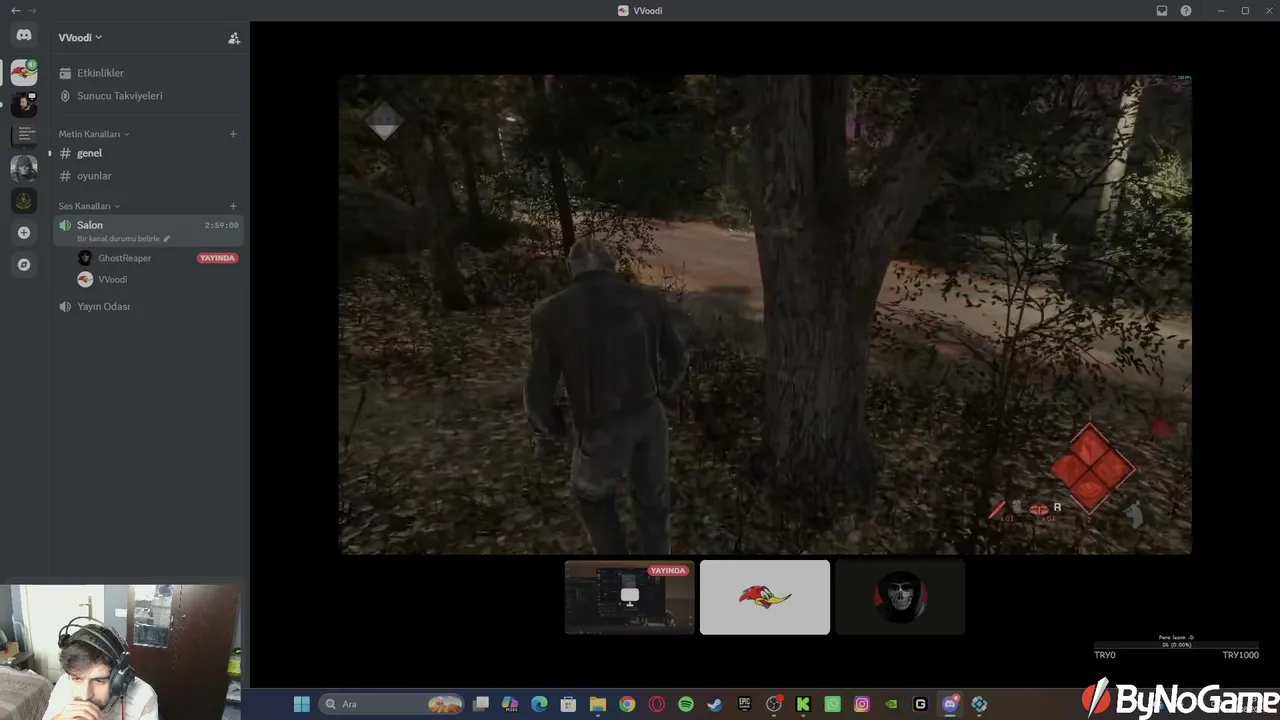Open Discord help question-mark icon

coord(1186,11)
